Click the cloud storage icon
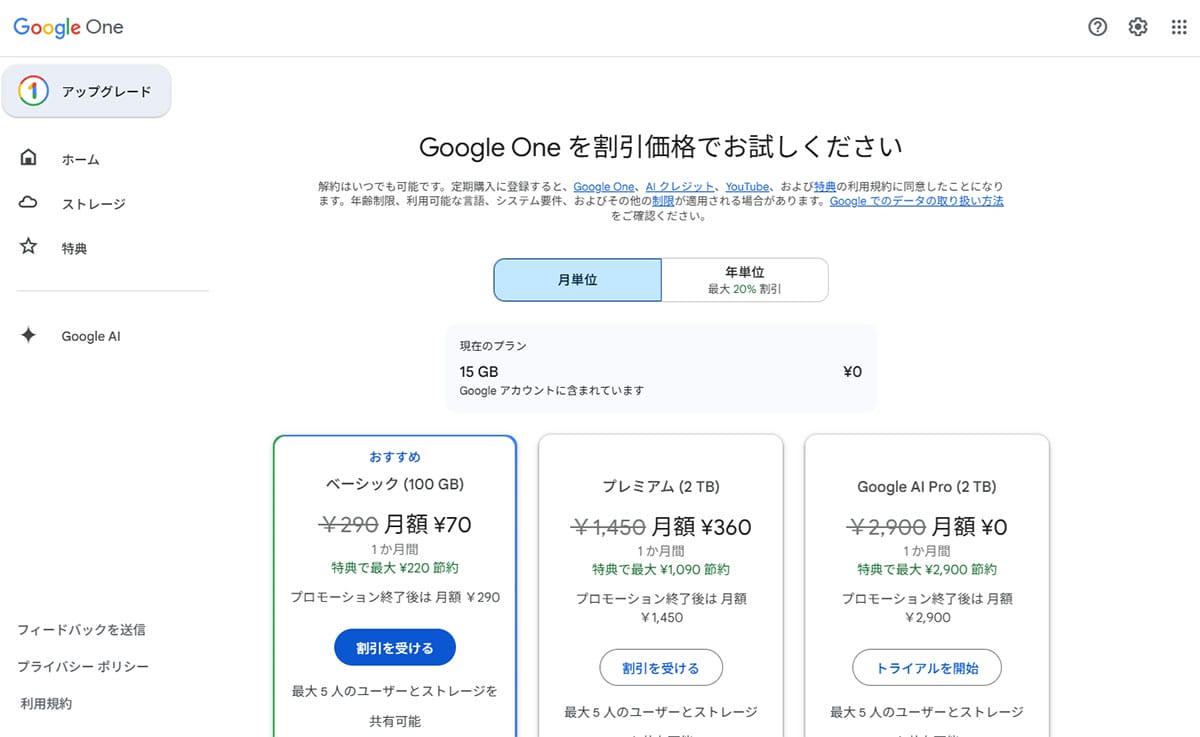 tap(28, 203)
